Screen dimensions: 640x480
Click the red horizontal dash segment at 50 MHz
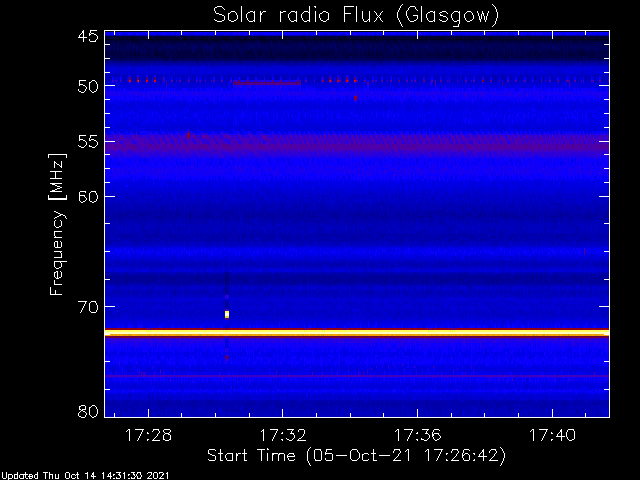point(267,83)
